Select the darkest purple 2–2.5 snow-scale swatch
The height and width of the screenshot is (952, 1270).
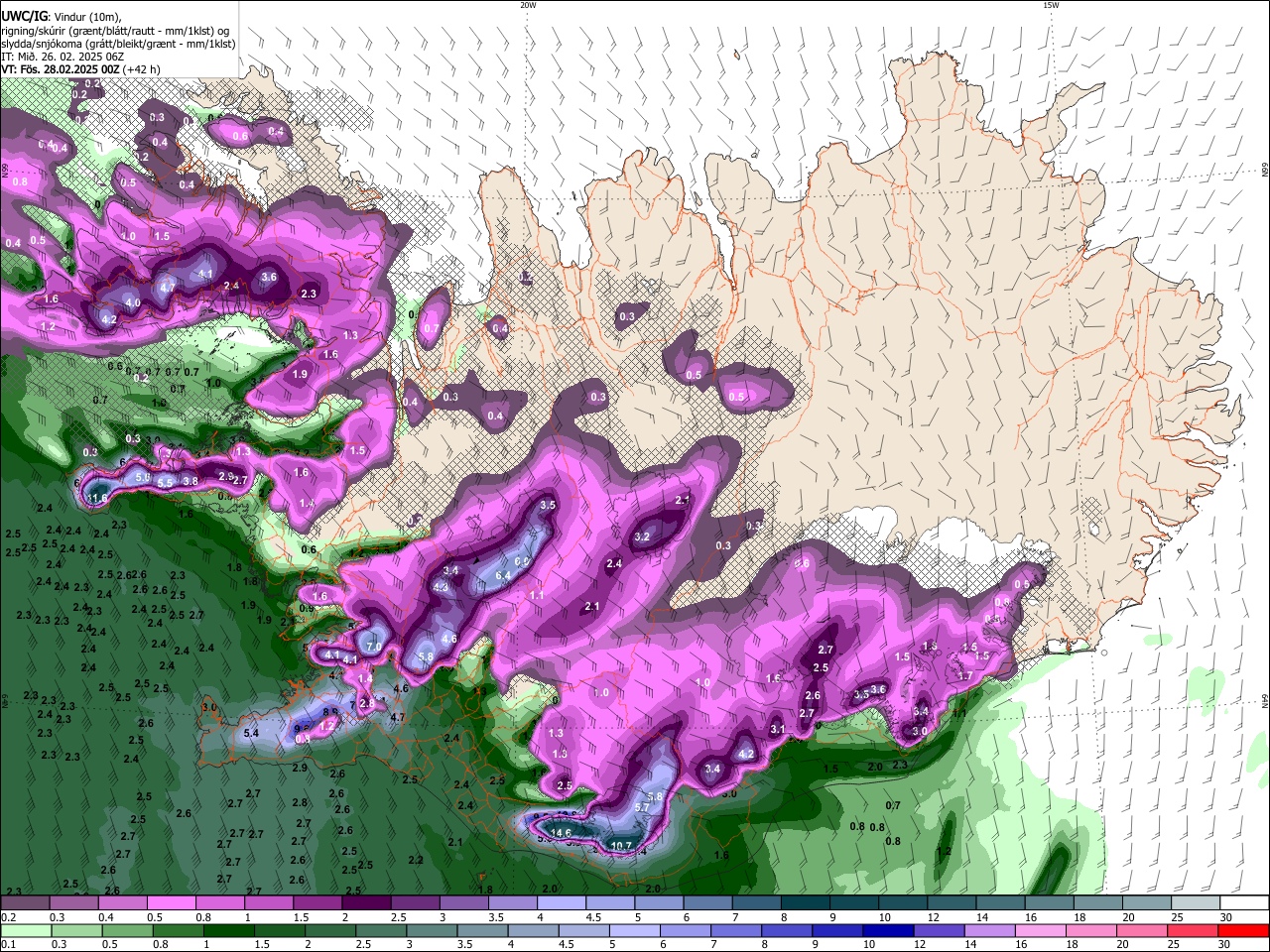[366, 903]
